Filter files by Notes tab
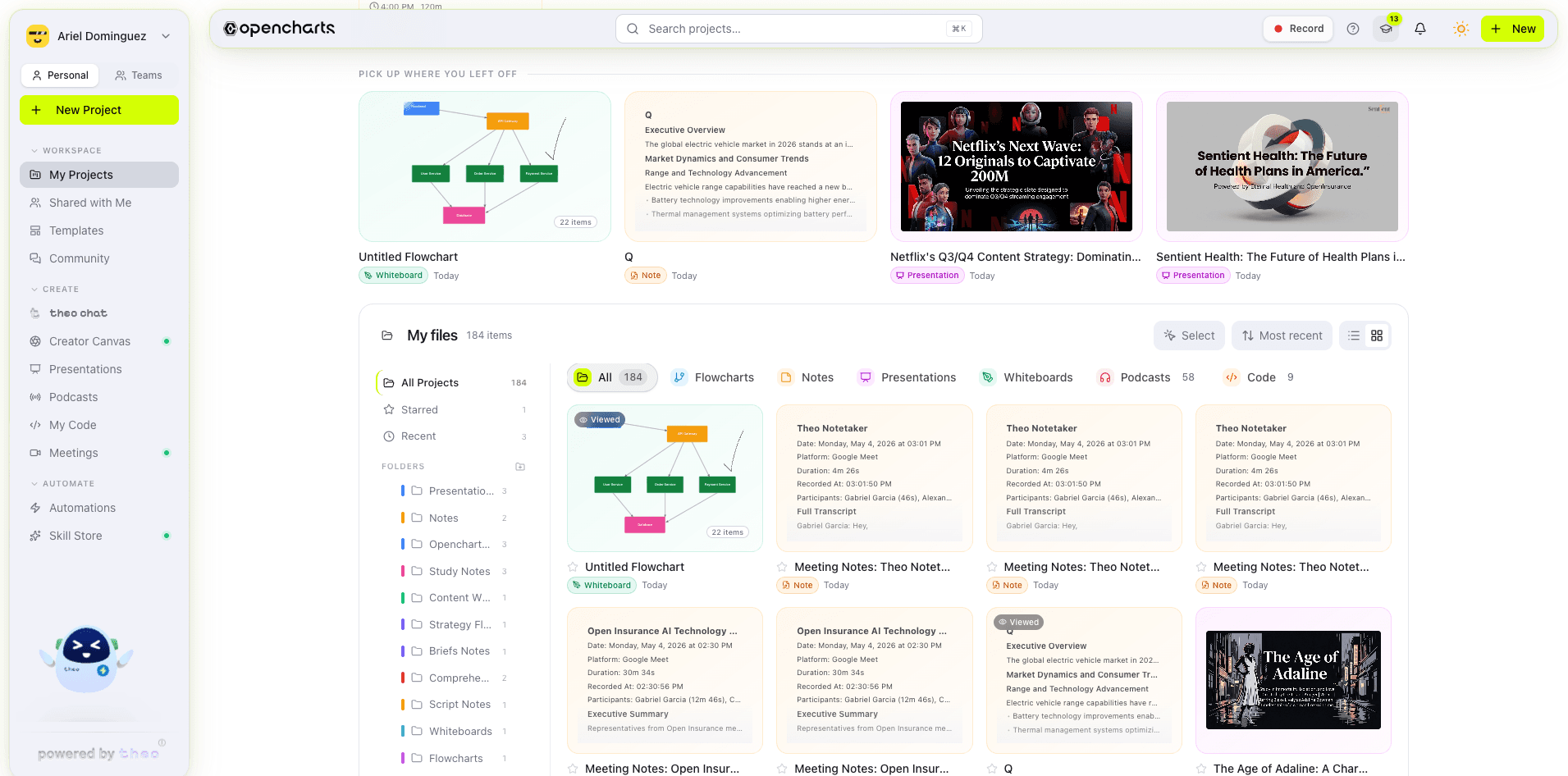 (807, 377)
